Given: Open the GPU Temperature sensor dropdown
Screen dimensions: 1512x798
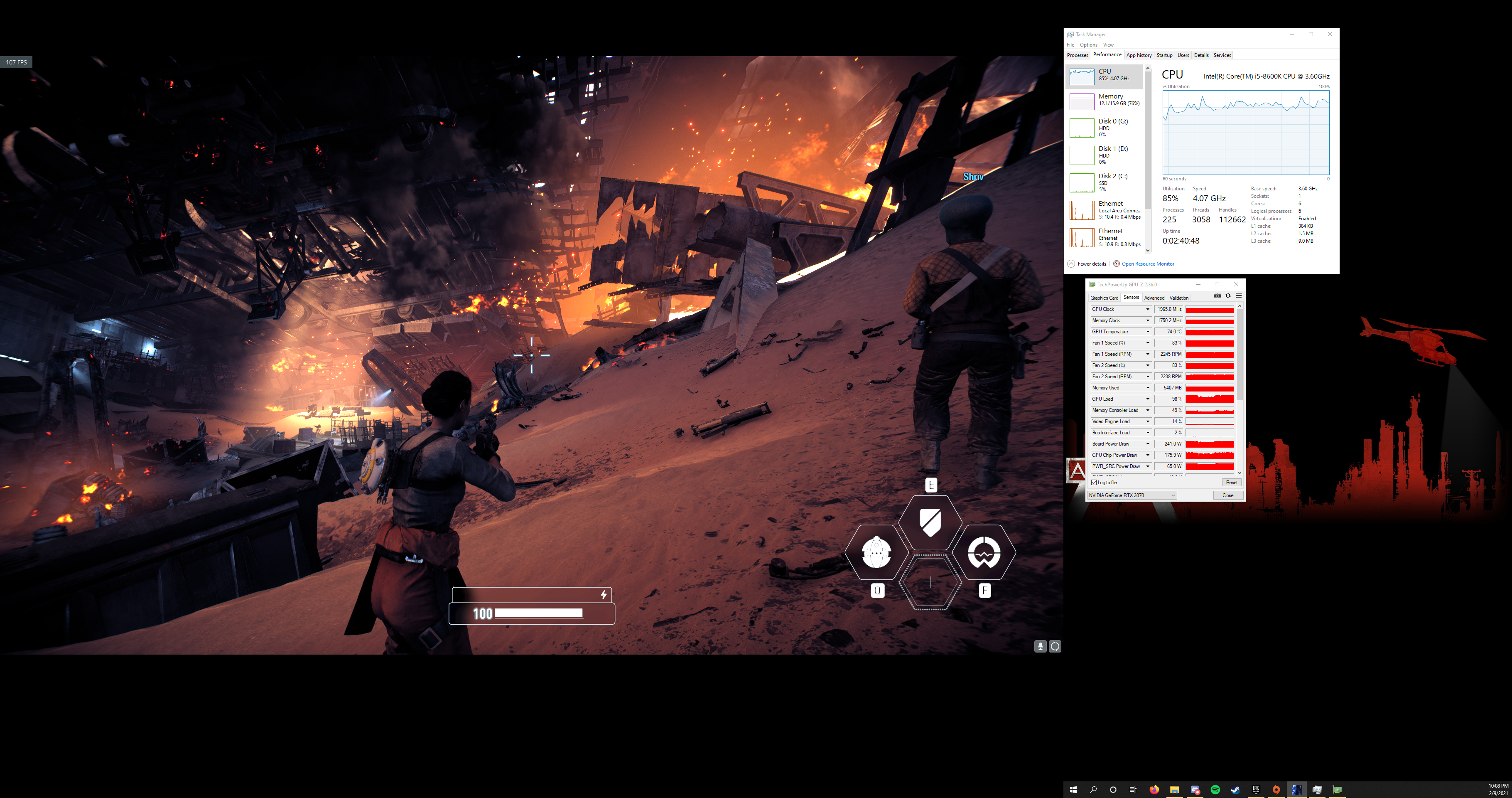Looking at the screenshot, I should click(x=1147, y=332).
